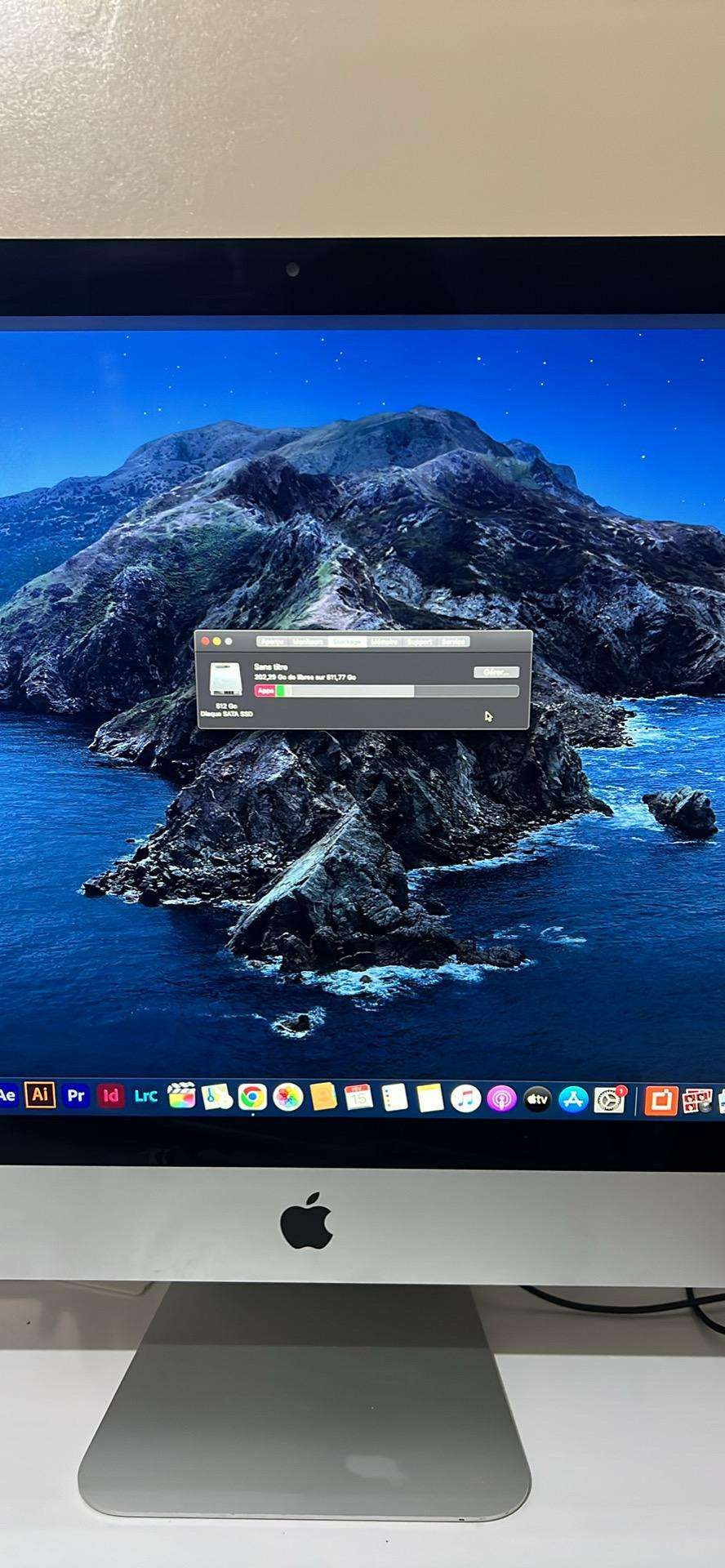
Task: Launch Final Cut Pro from the dock
Action: (181, 1097)
